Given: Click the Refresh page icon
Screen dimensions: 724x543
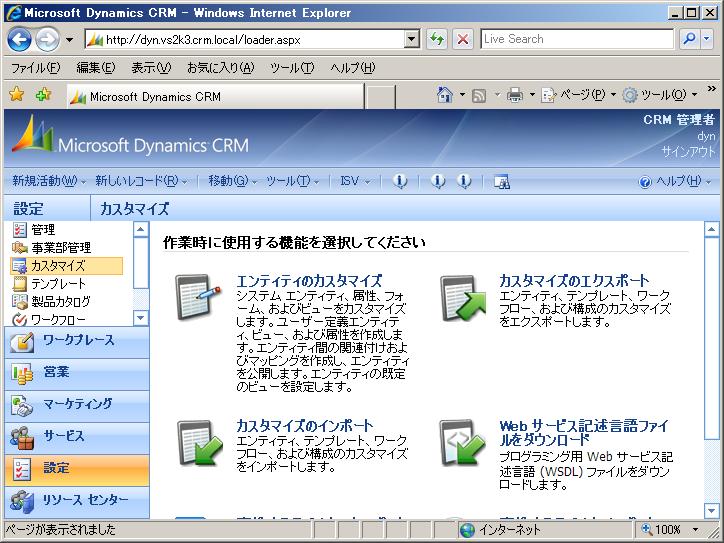Looking at the screenshot, I should (x=437, y=40).
